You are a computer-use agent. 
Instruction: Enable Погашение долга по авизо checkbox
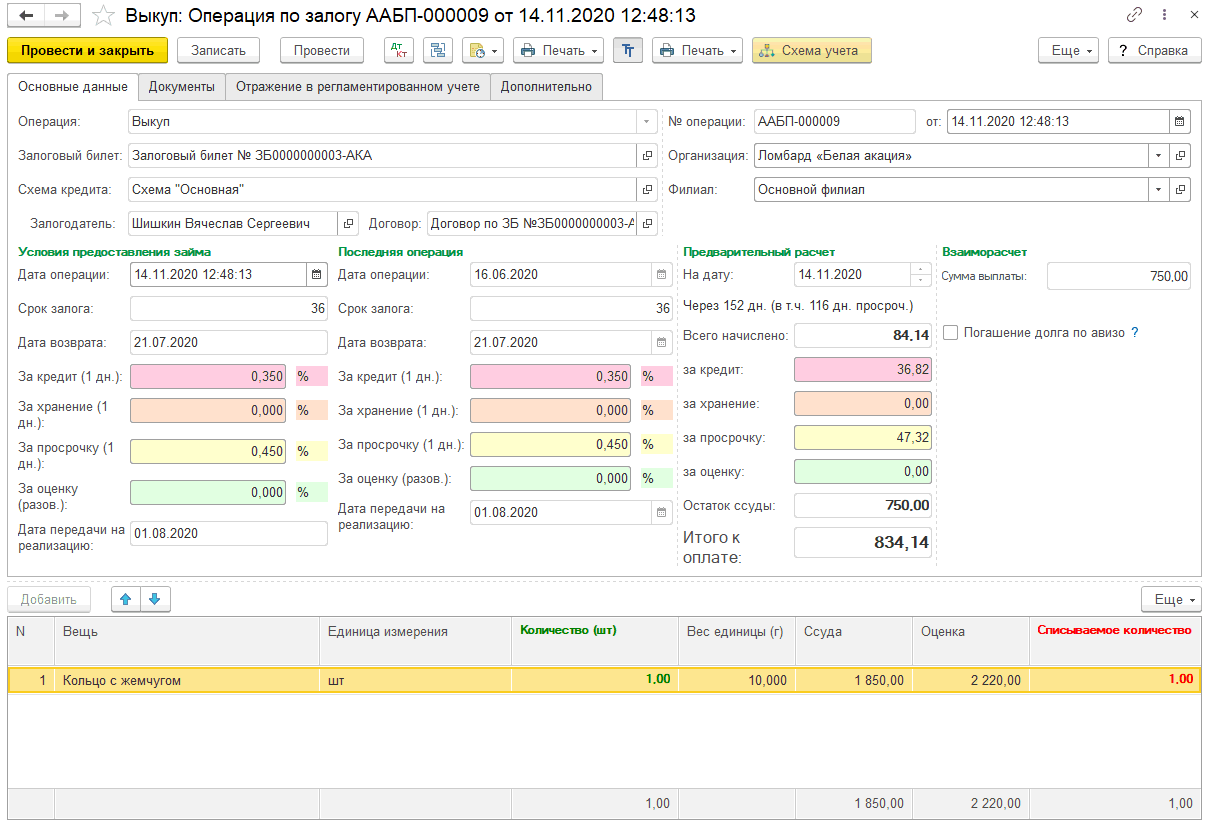pos(950,332)
